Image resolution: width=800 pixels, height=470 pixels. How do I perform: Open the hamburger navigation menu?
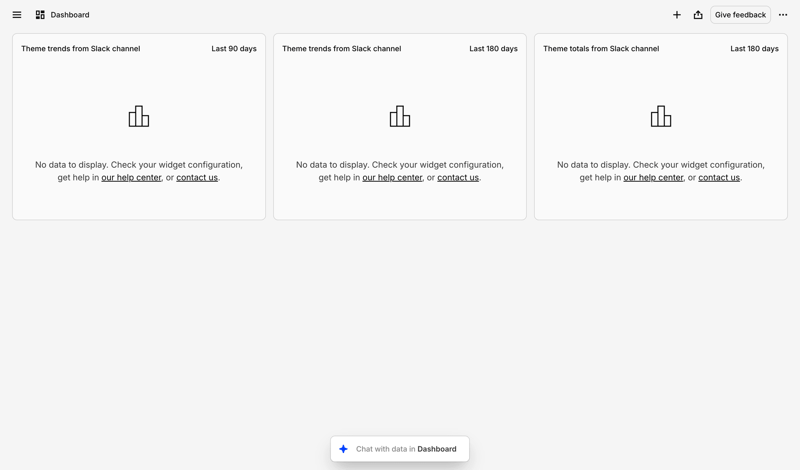click(x=17, y=15)
